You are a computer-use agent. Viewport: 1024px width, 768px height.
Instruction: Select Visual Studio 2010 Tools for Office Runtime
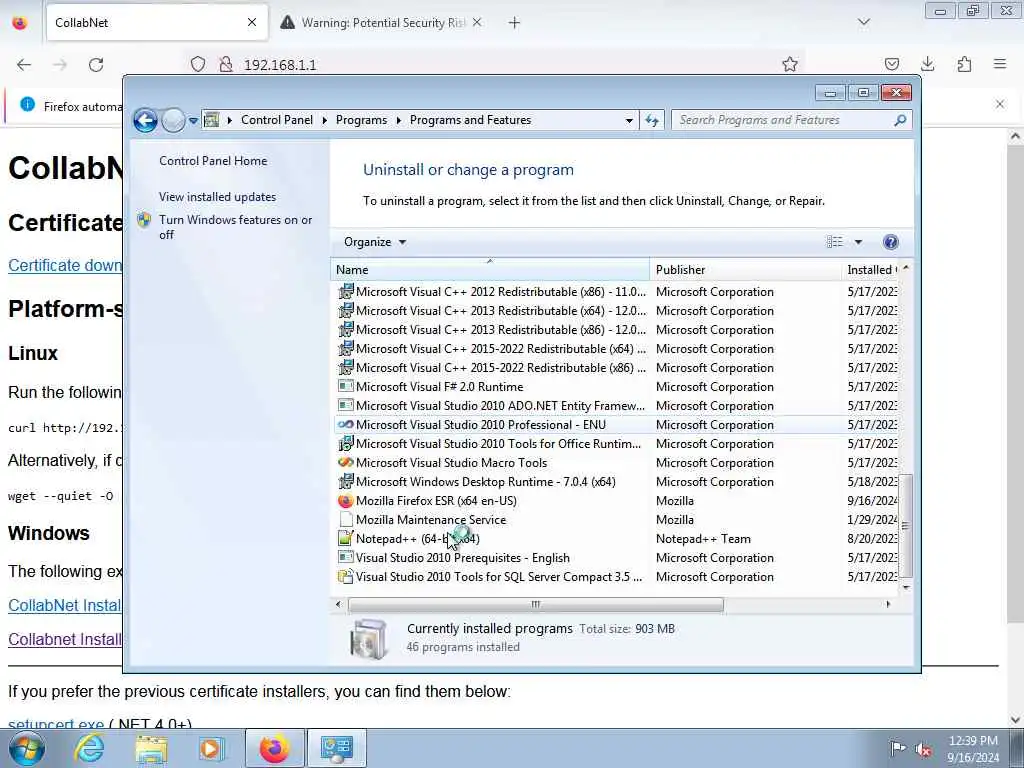click(616, 443)
